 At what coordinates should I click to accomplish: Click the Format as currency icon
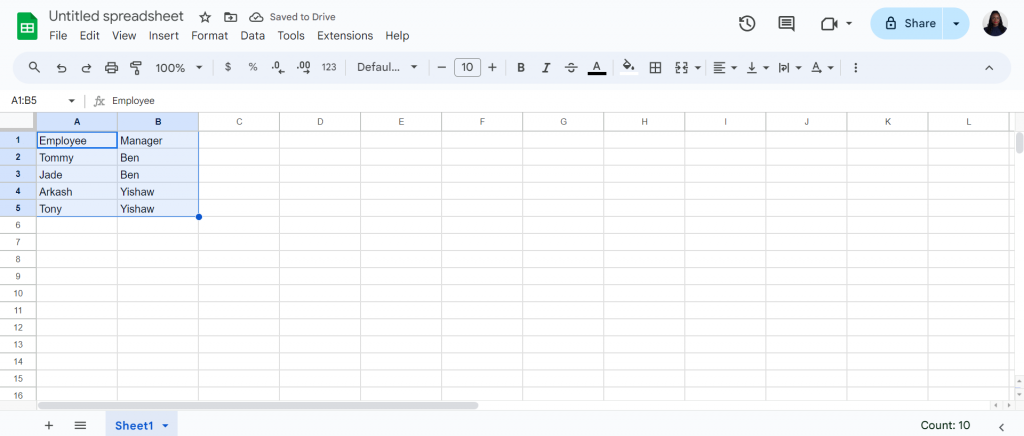pyautogui.click(x=227, y=67)
